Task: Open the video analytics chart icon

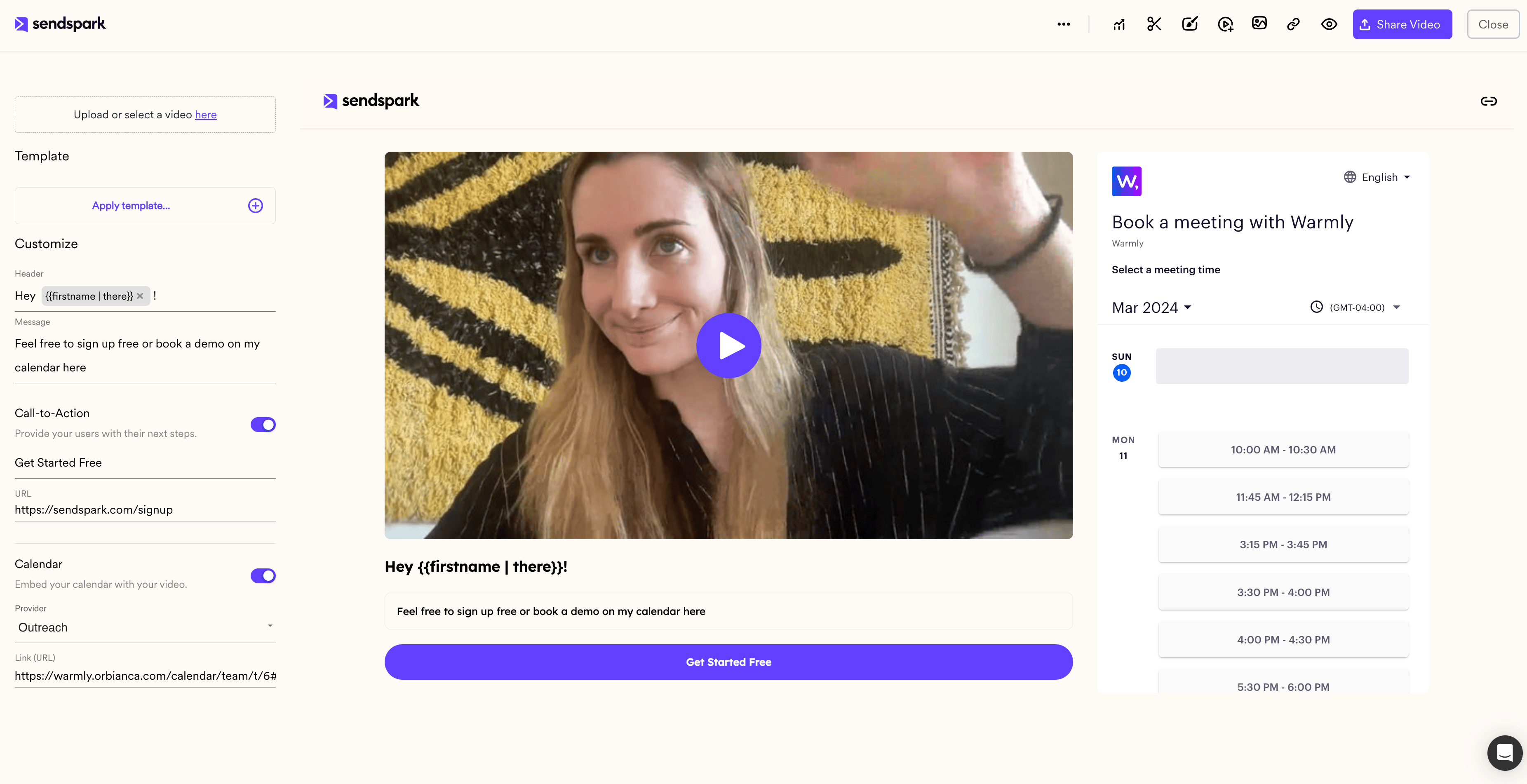Action: (x=1119, y=24)
